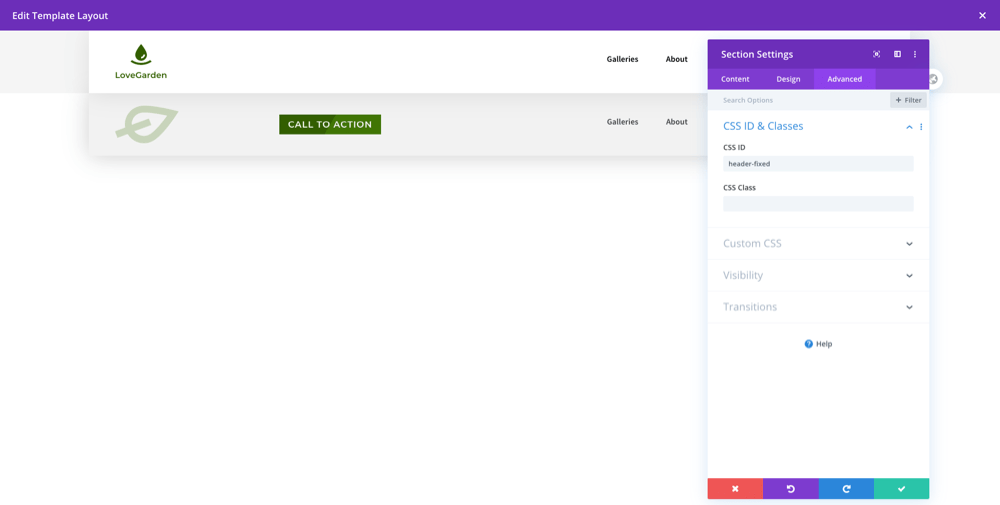Screen dimensions: 1000x505
Task: Click the round icon behind Section Settings panel
Action: tap(934, 79)
